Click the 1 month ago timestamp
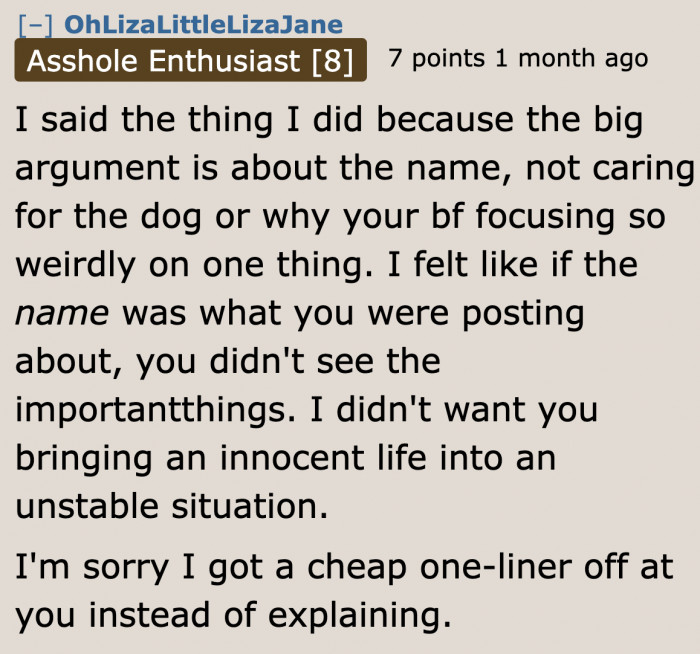700x654 pixels. click(571, 59)
